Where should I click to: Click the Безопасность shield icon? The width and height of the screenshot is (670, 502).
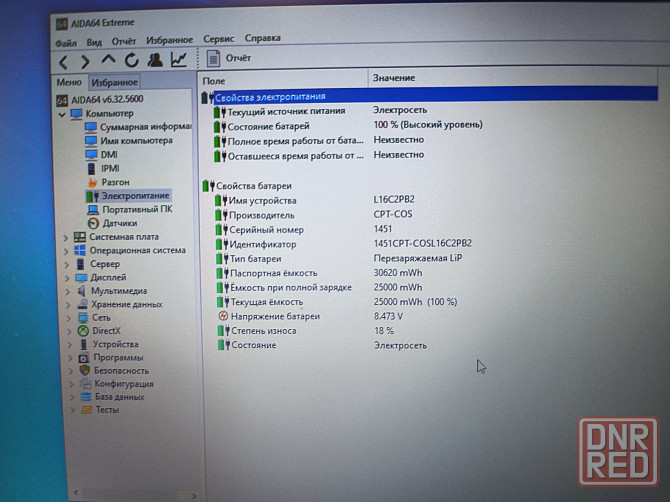[85, 371]
